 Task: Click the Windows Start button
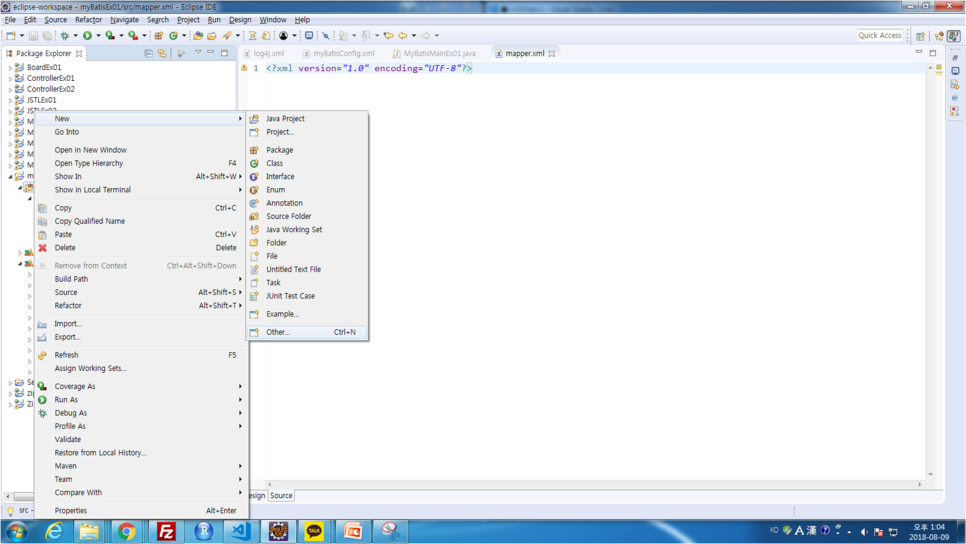pyautogui.click(x=16, y=531)
